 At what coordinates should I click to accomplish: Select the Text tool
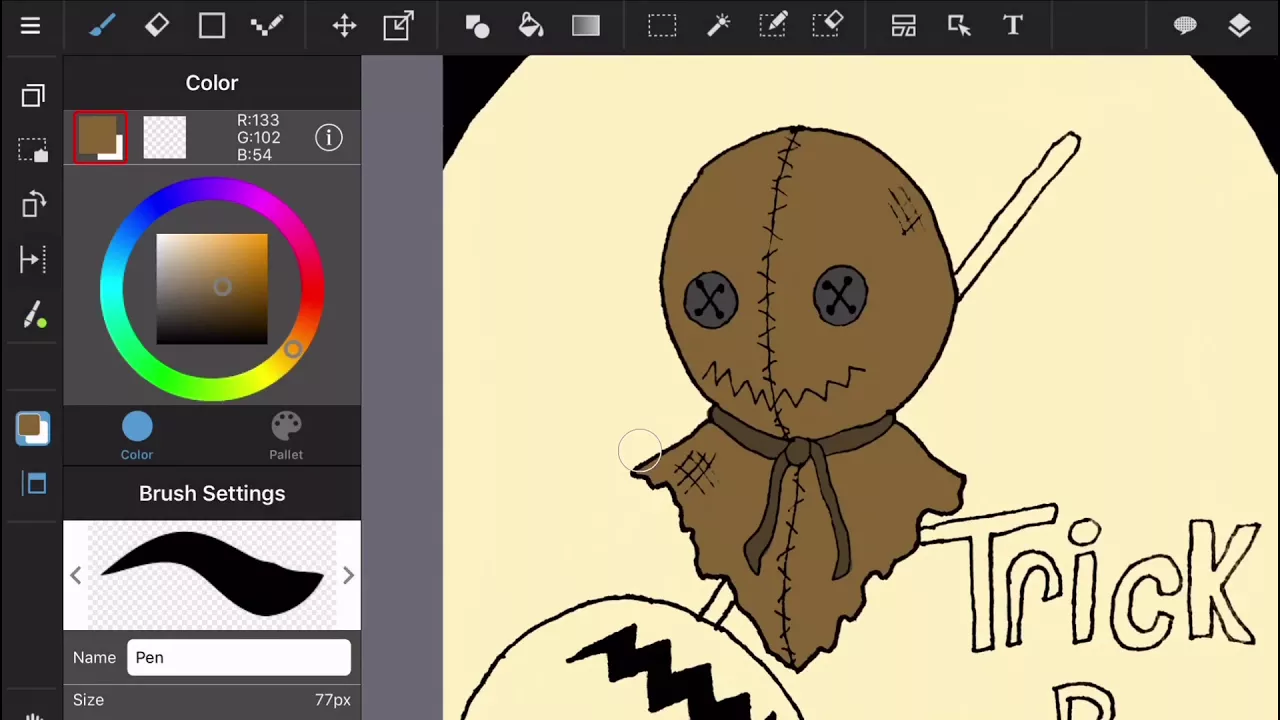coord(1013,26)
